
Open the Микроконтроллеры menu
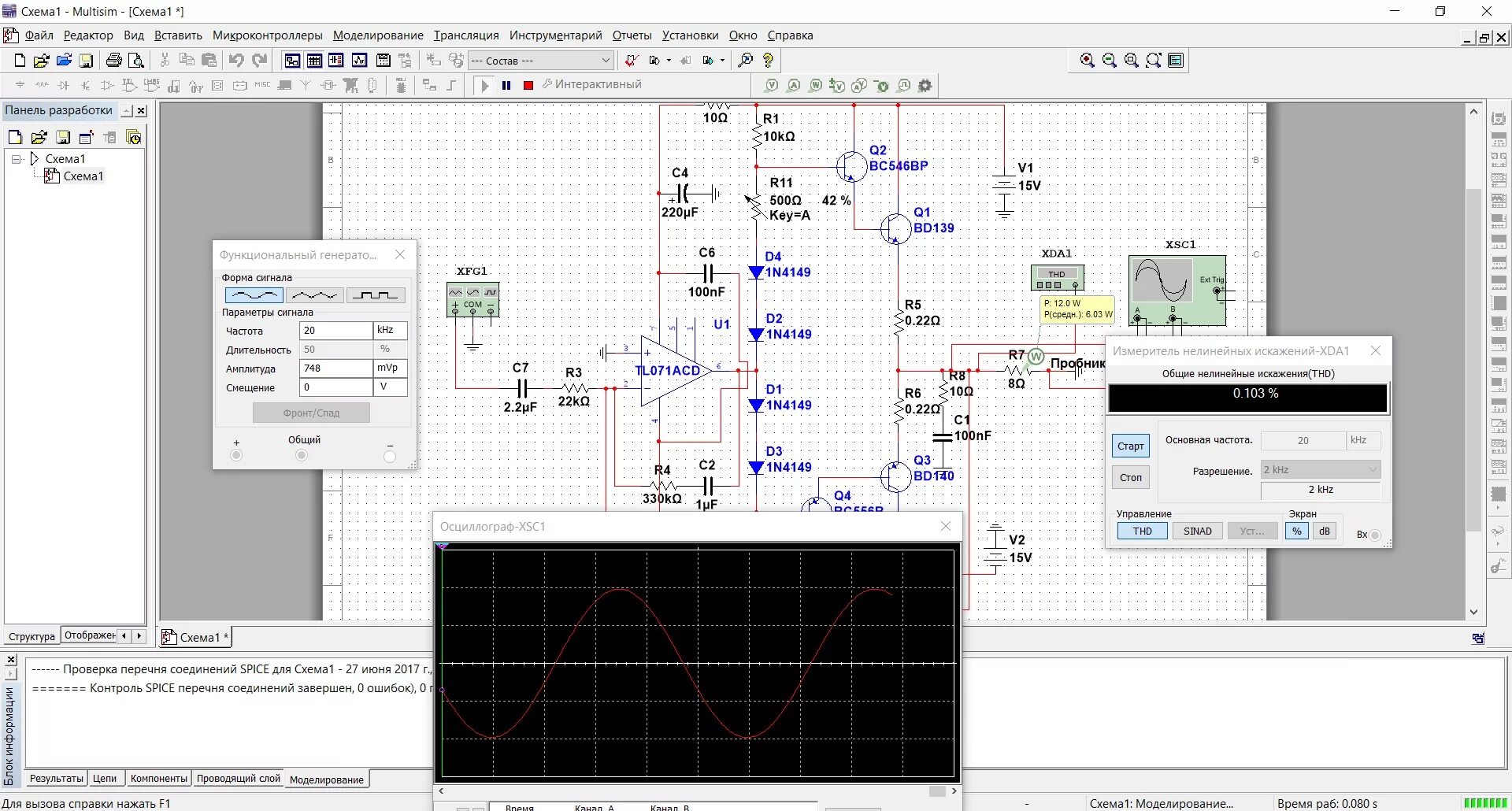point(268,35)
